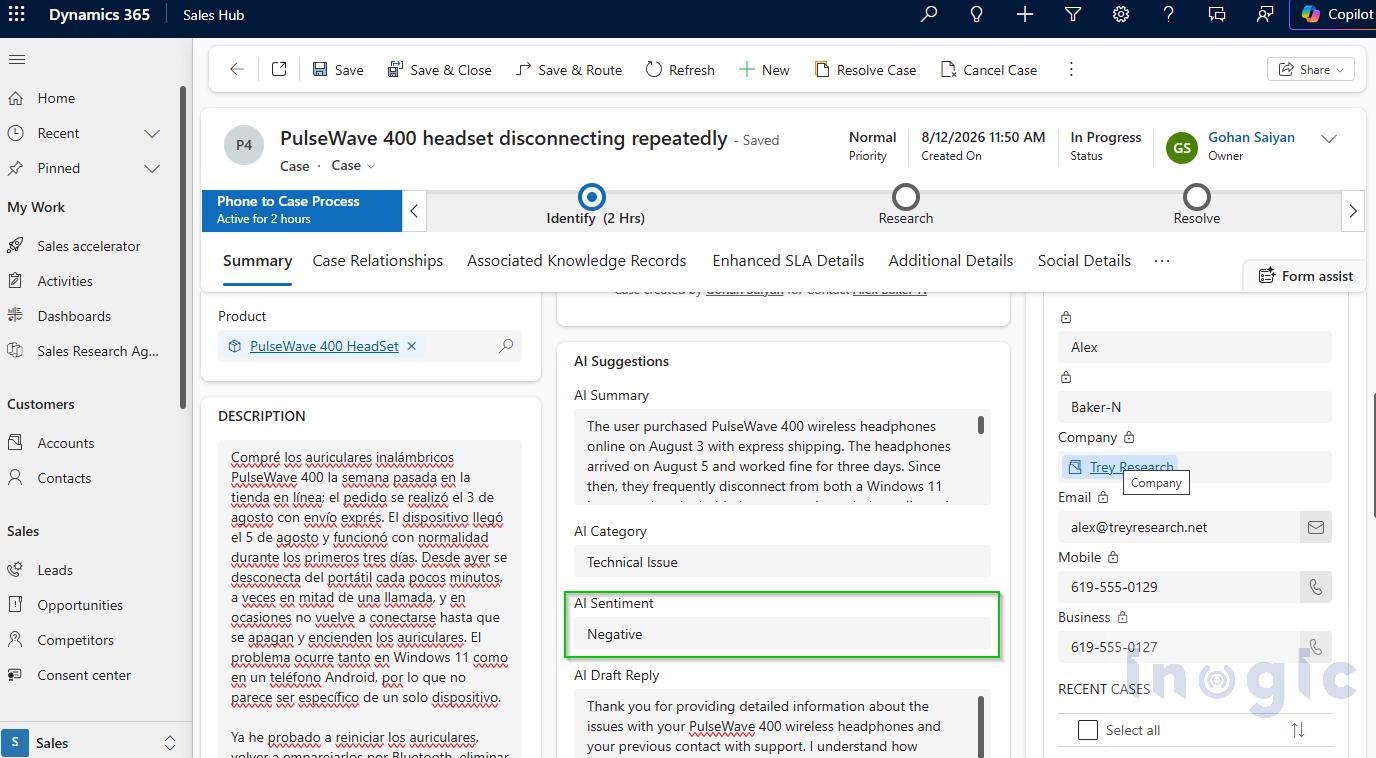Screen dimensions: 1376x758
Task: Open Form assist pane
Action: coord(1305,276)
